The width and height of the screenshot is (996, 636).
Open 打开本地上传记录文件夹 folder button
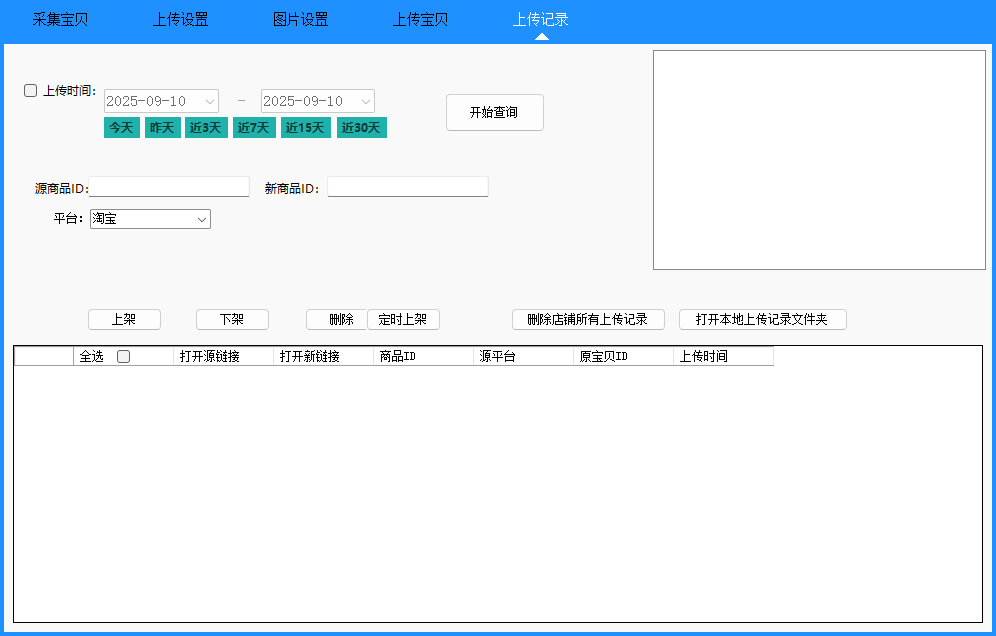pos(762,319)
